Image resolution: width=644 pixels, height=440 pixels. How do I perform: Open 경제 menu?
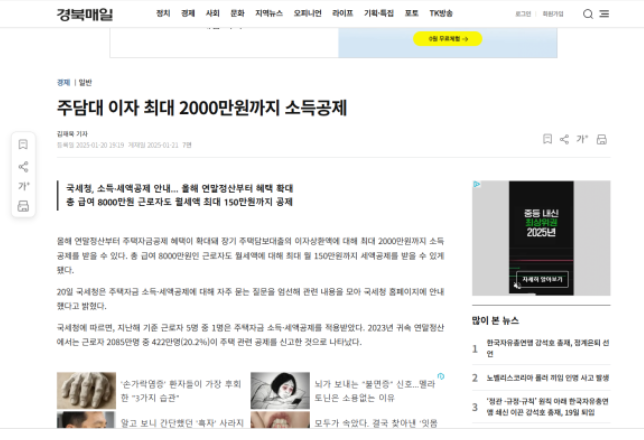(x=188, y=14)
